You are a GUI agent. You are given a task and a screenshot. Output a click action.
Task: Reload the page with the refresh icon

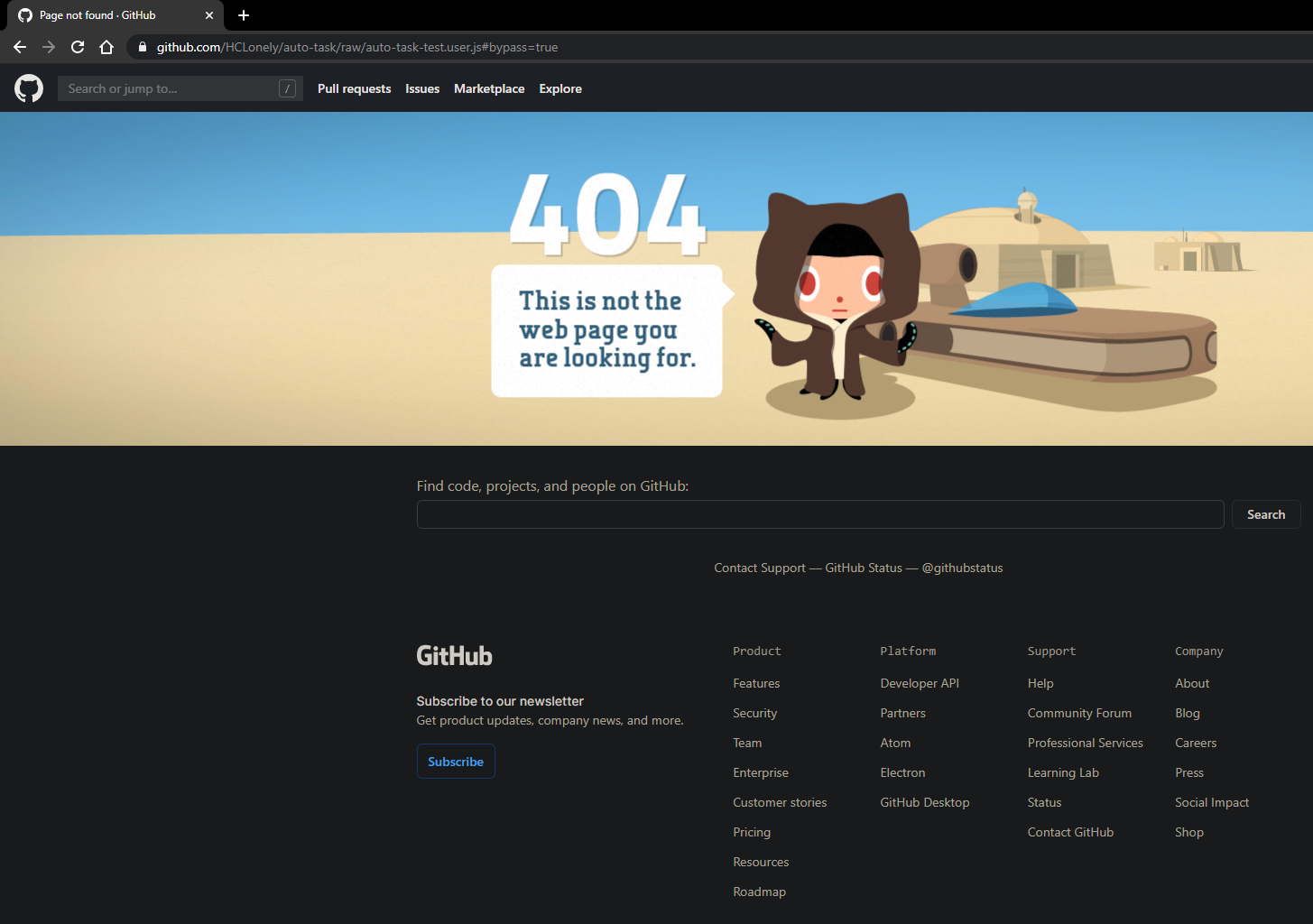(77, 47)
